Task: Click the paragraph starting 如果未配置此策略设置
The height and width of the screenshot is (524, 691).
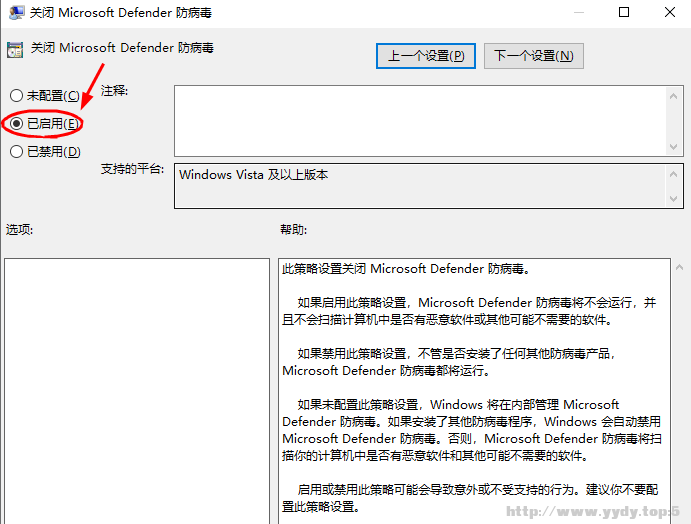Action: click(x=472, y=430)
